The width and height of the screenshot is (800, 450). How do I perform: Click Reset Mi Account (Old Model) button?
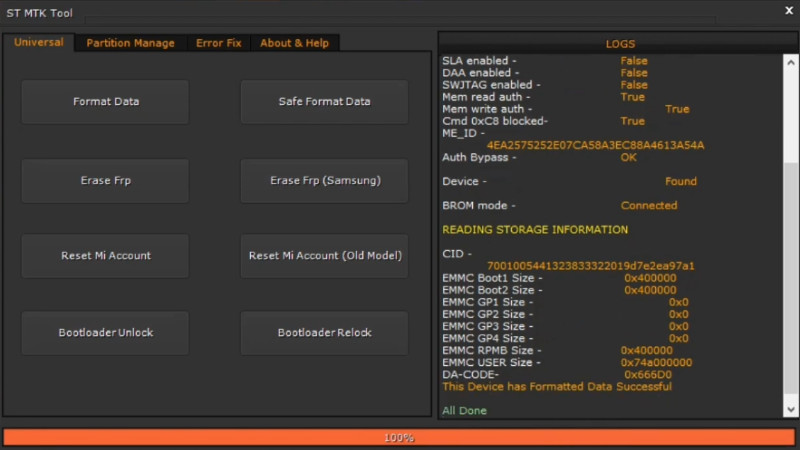[324, 256]
